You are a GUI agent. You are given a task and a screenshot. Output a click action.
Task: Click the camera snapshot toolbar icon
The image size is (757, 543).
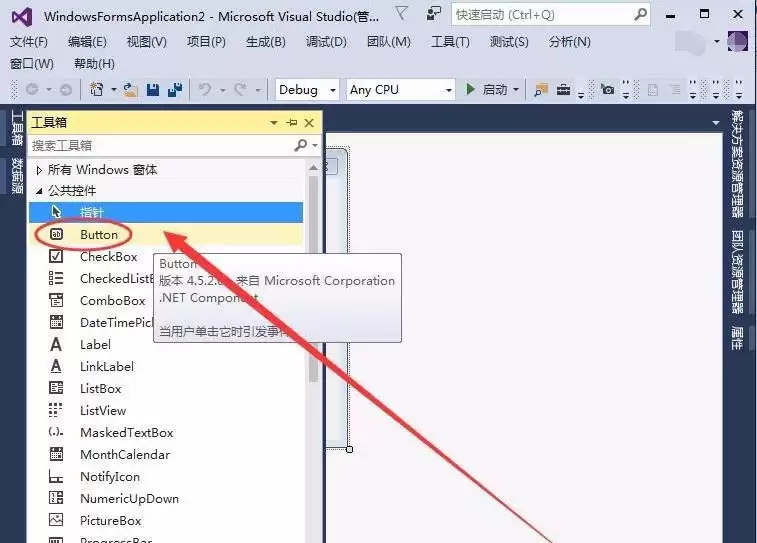point(608,89)
